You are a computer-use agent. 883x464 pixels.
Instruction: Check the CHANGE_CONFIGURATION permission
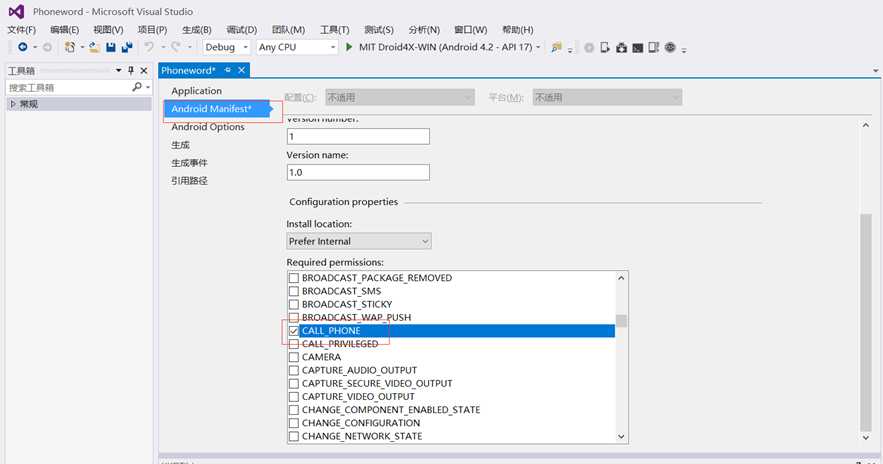[293, 423]
